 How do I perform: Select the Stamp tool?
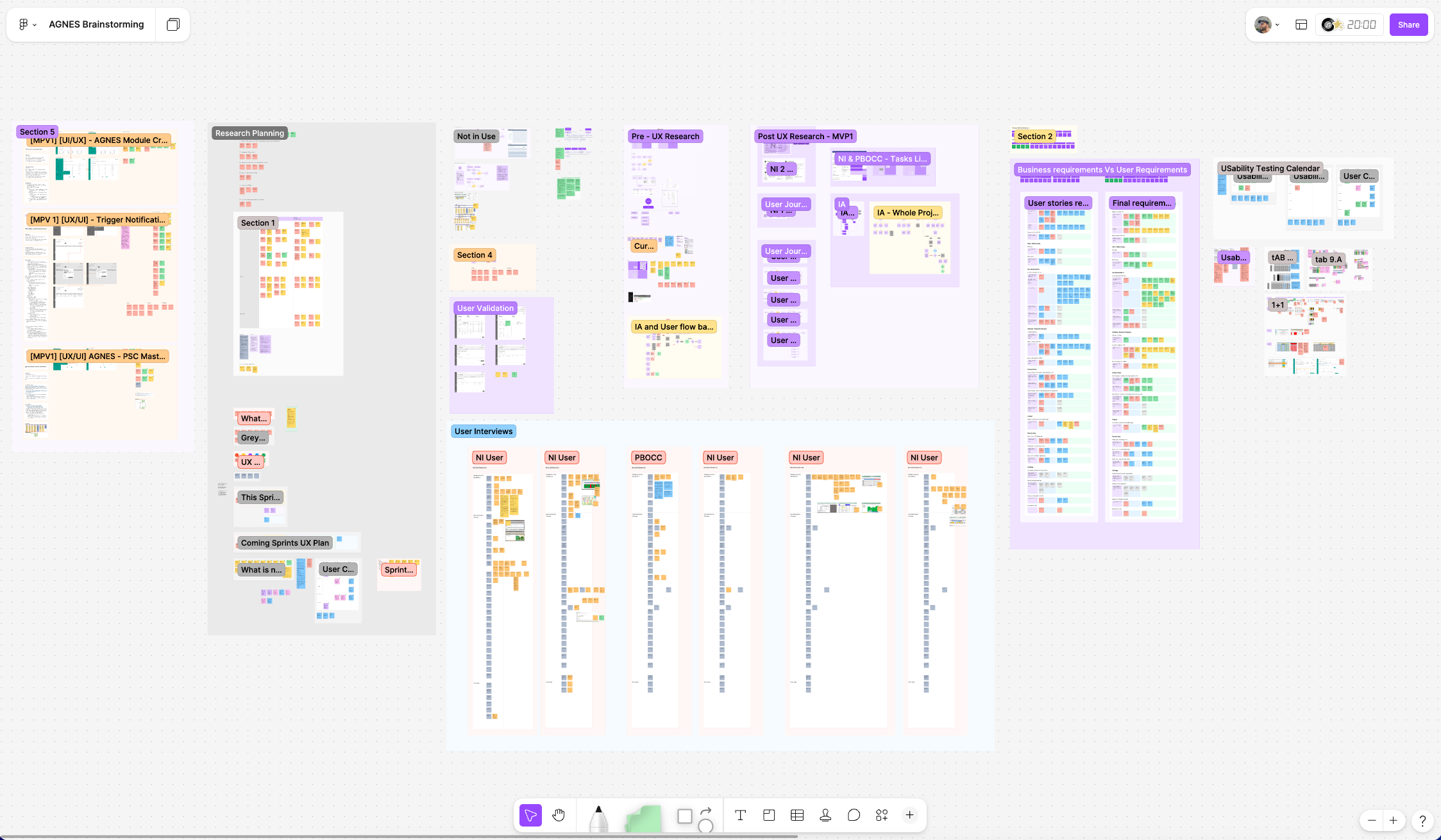(825, 815)
